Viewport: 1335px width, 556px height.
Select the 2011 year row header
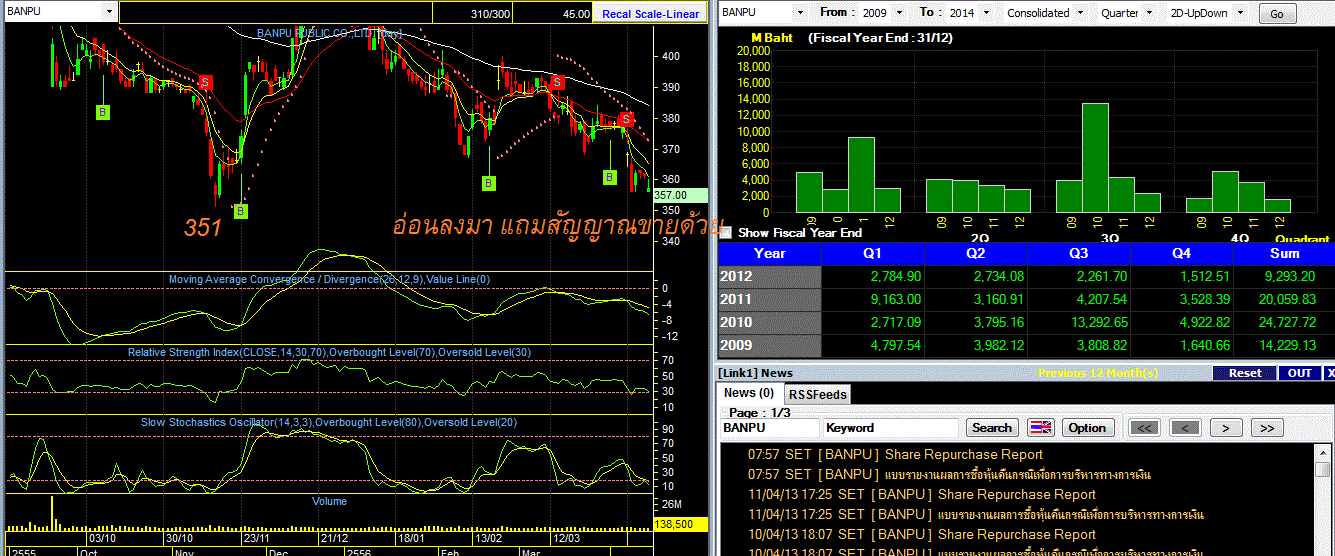coord(768,299)
